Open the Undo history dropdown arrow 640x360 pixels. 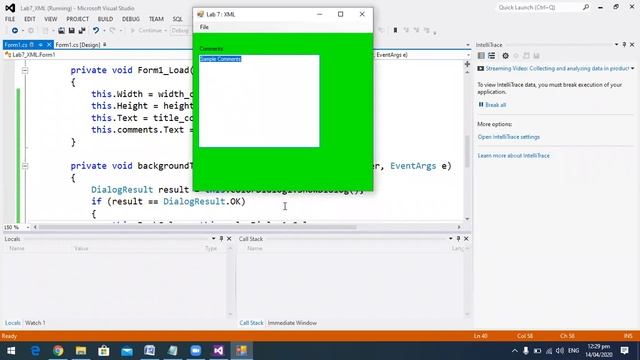pos(104,31)
